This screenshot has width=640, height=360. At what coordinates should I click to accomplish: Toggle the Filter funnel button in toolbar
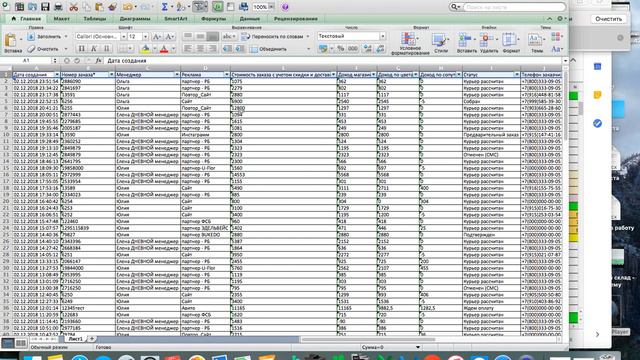(x=200, y=7)
